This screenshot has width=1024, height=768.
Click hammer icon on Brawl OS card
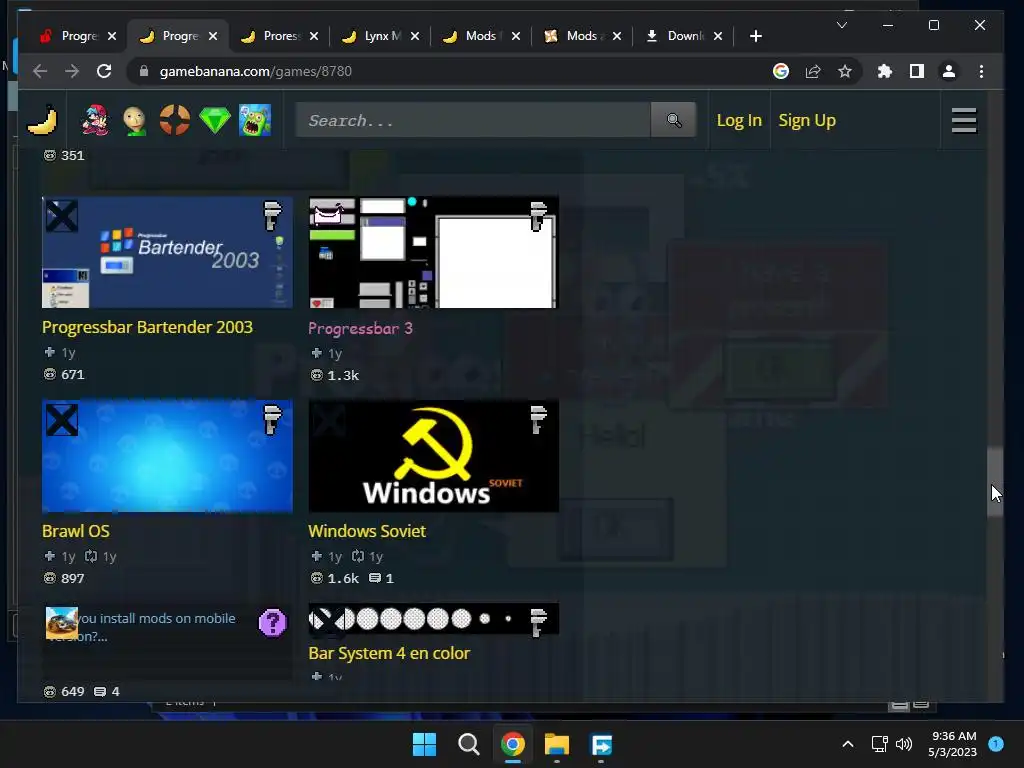(272, 419)
